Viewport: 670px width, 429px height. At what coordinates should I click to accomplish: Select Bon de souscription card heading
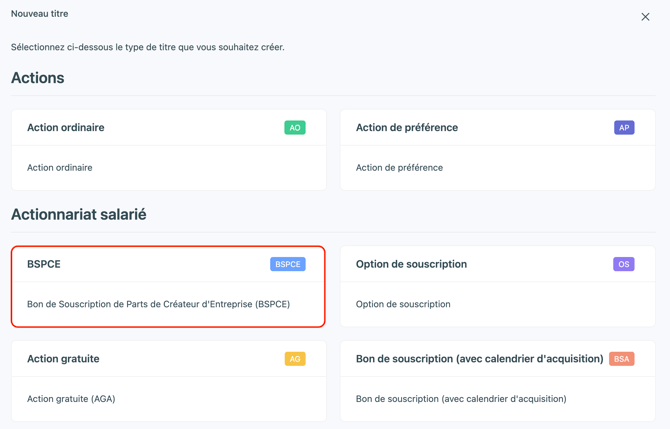tap(479, 359)
